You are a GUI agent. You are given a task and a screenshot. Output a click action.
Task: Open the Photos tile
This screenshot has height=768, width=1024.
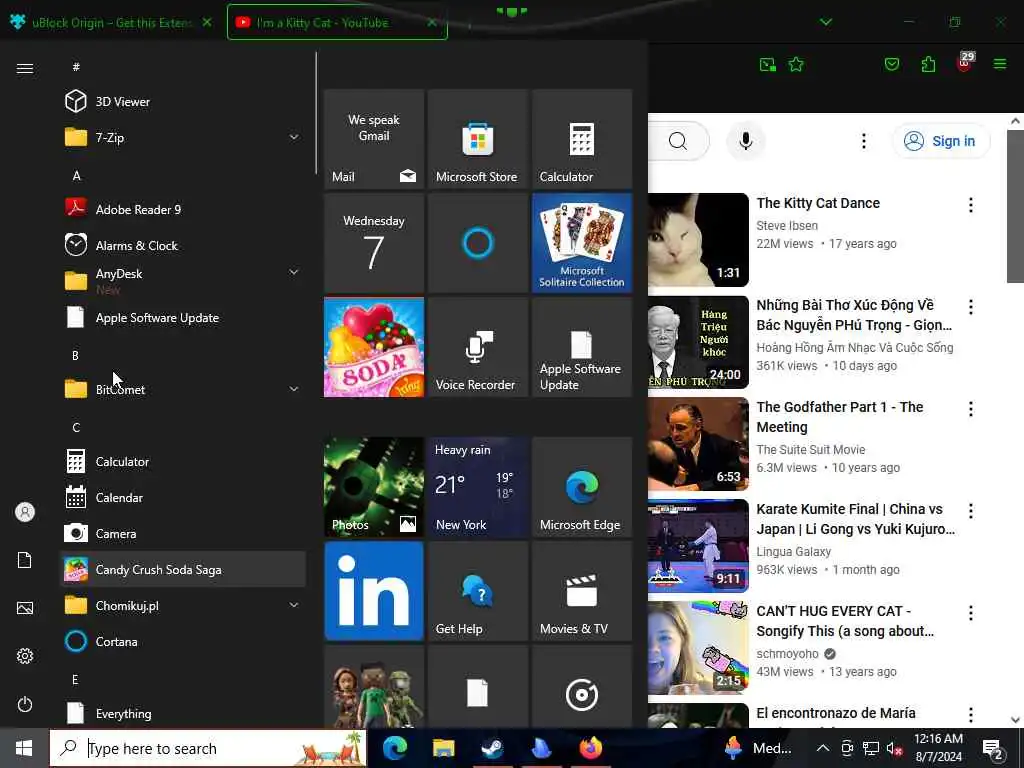click(374, 487)
